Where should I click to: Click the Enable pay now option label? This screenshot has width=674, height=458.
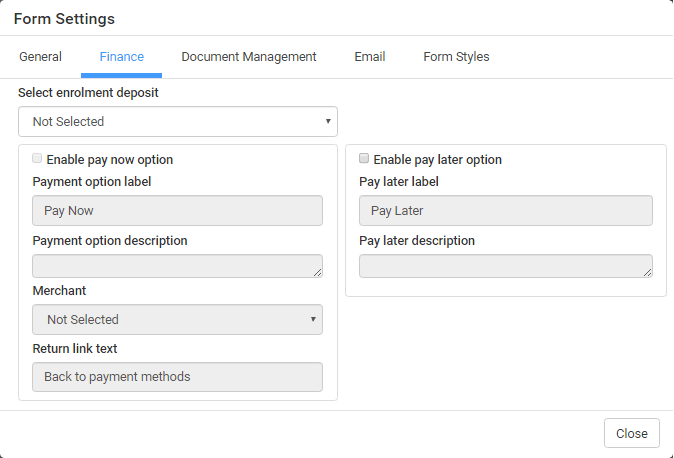[110, 160]
